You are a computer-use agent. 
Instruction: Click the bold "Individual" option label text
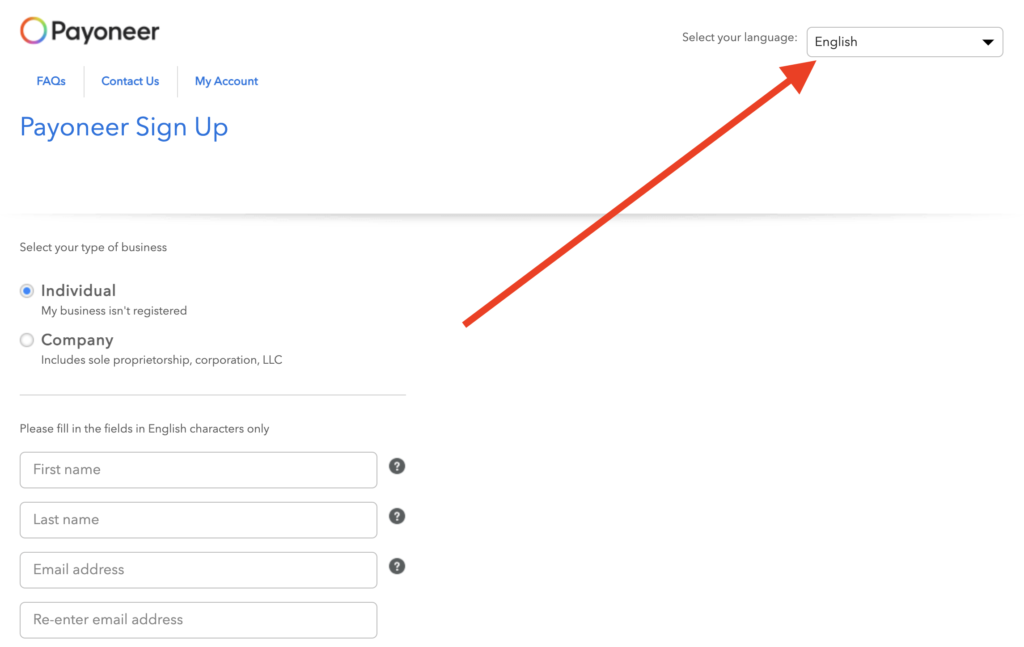(78, 291)
